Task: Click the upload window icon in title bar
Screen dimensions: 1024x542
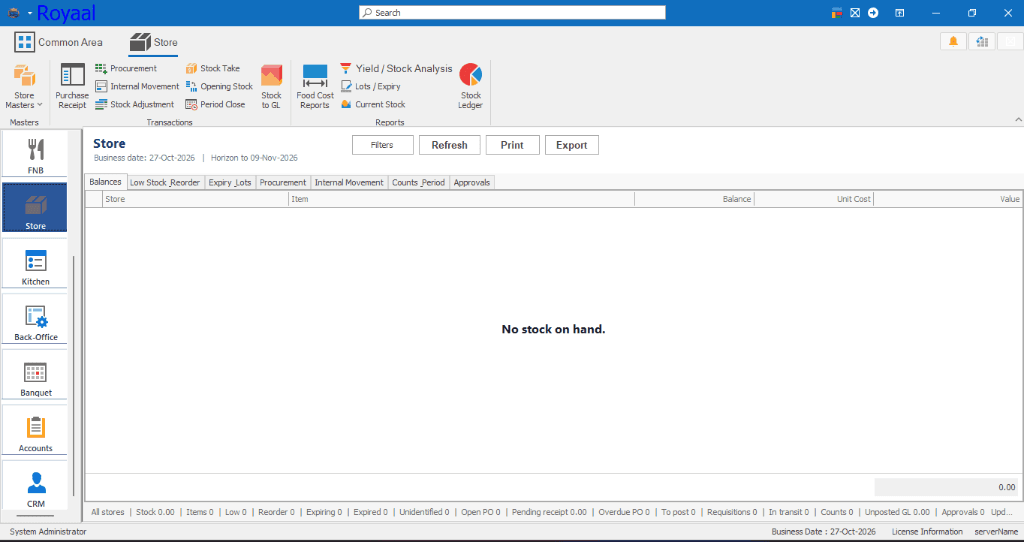Action: pos(900,12)
